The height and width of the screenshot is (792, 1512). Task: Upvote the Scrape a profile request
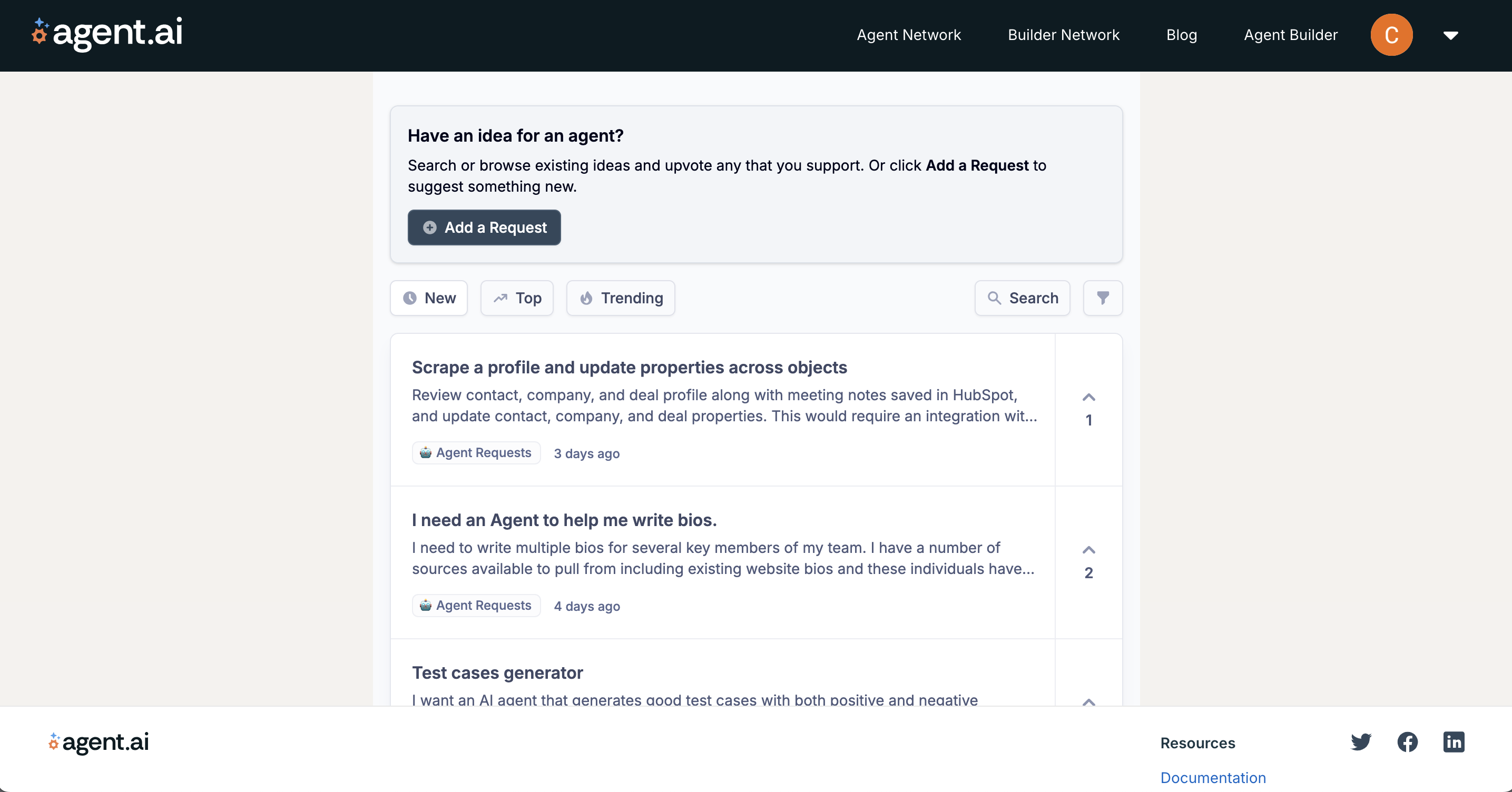pos(1088,398)
